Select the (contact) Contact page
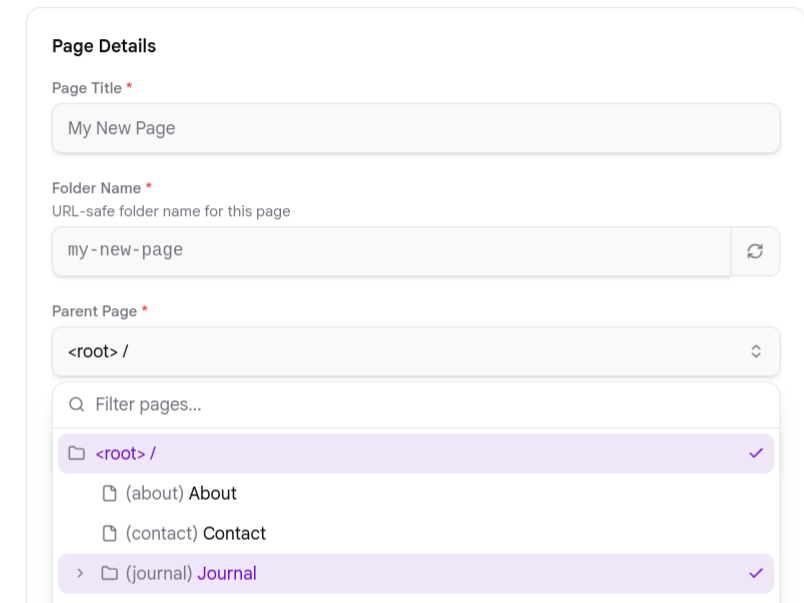The width and height of the screenshot is (804, 603). (x=416, y=533)
